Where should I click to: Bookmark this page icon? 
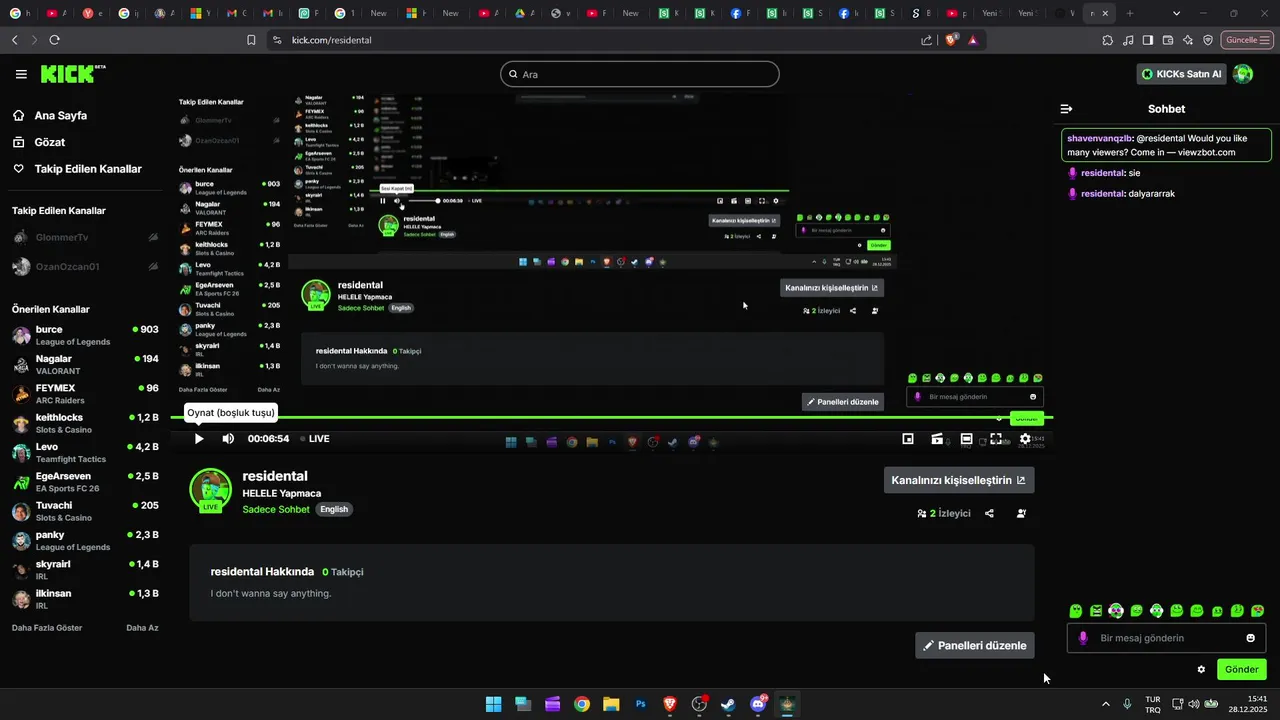251,40
